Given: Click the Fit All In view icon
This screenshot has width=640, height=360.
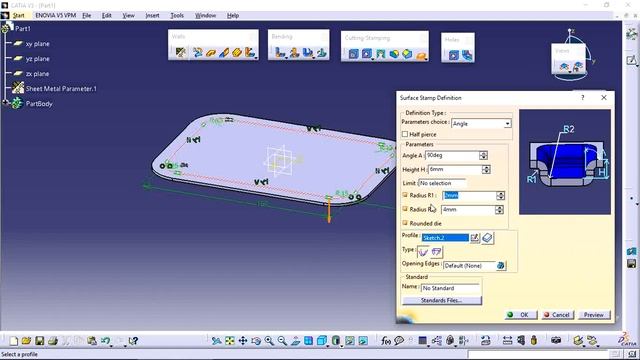Looking at the screenshot, I should point(229,340).
